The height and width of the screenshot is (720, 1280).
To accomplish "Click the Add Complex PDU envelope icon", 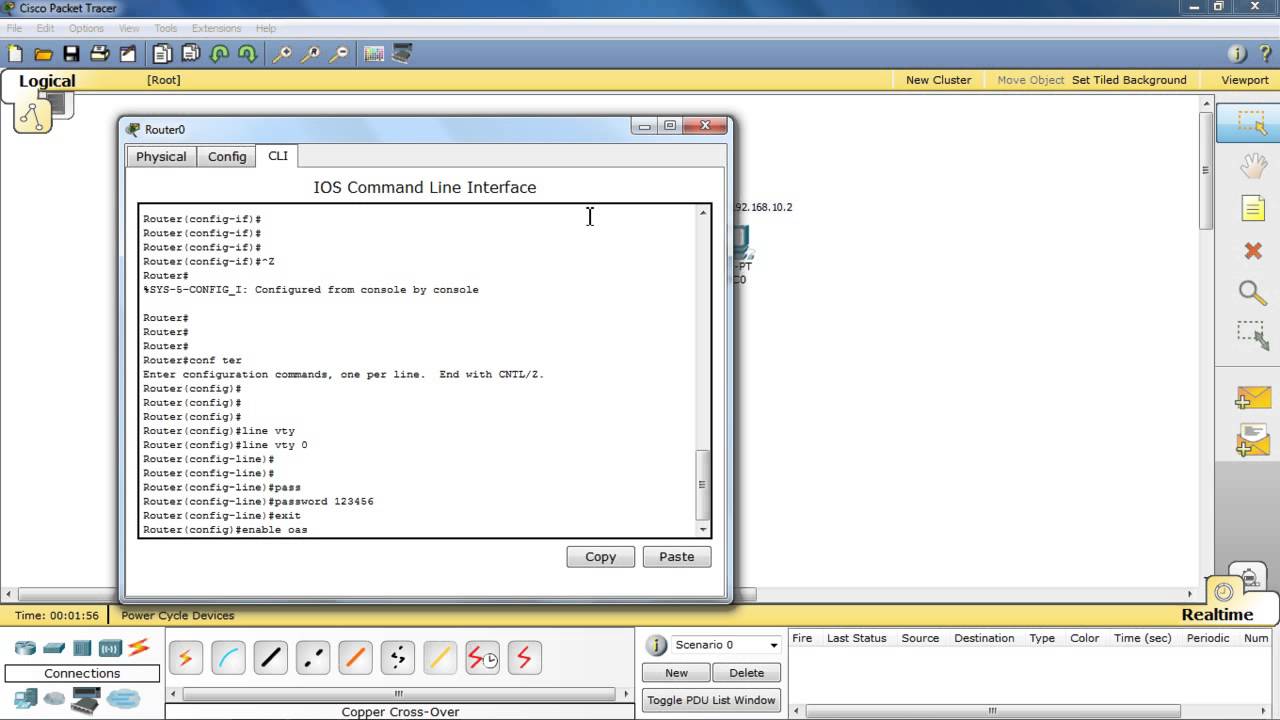I will tap(1253, 441).
